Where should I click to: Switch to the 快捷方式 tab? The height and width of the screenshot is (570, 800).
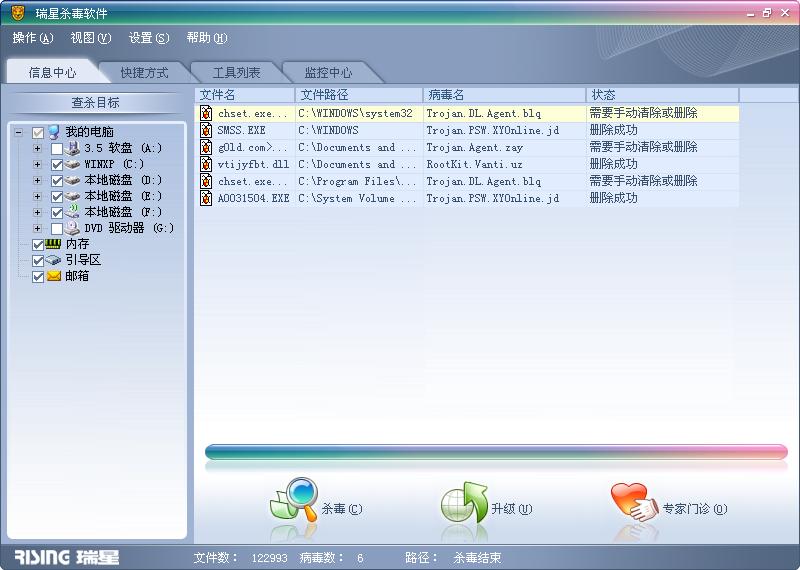(144, 72)
